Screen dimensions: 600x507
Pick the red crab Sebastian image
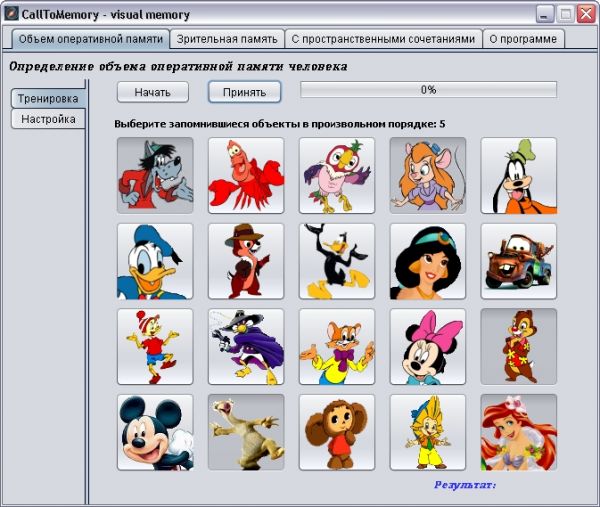246,175
